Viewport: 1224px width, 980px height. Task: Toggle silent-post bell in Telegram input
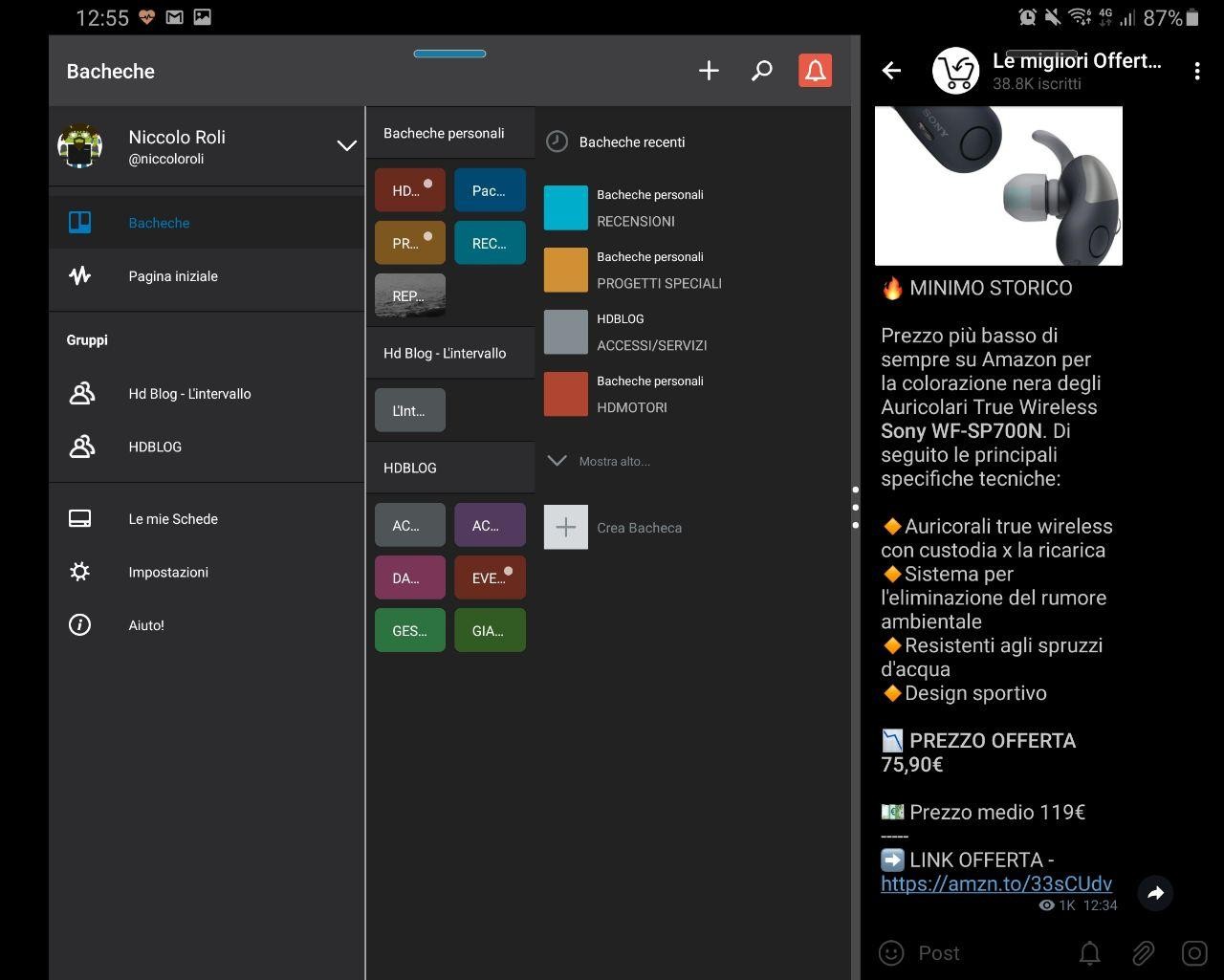pyautogui.click(x=1090, y=953)
